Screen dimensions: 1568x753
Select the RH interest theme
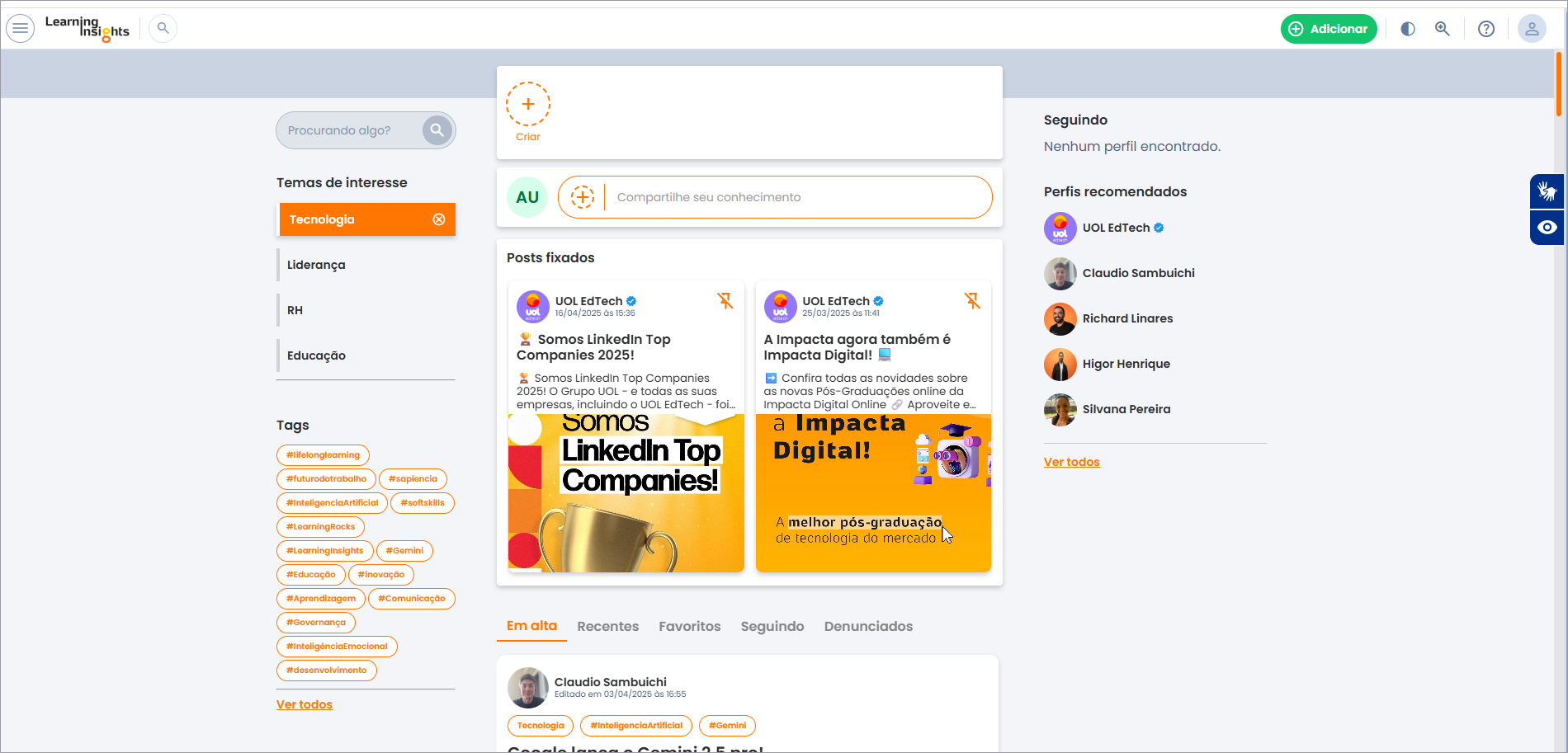coord(366,310)
